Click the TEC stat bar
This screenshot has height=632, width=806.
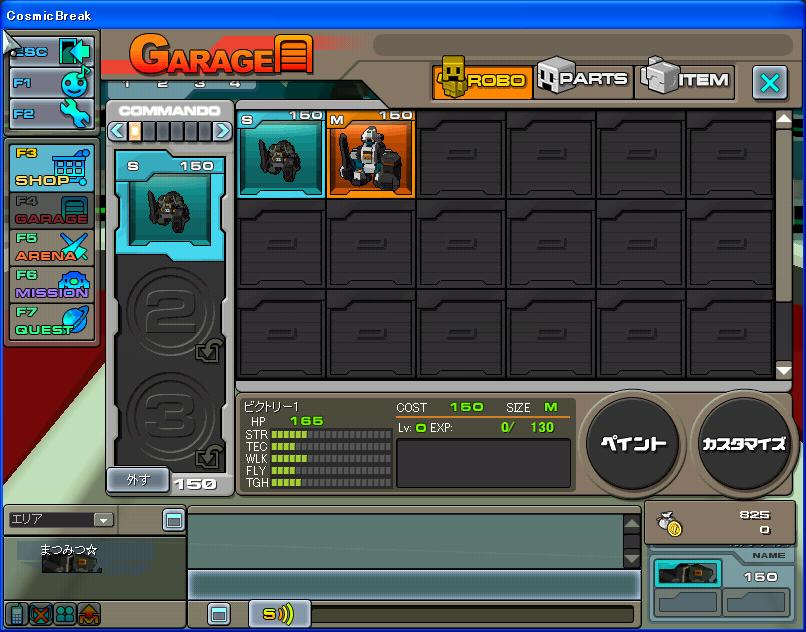(x=332, y=446)
